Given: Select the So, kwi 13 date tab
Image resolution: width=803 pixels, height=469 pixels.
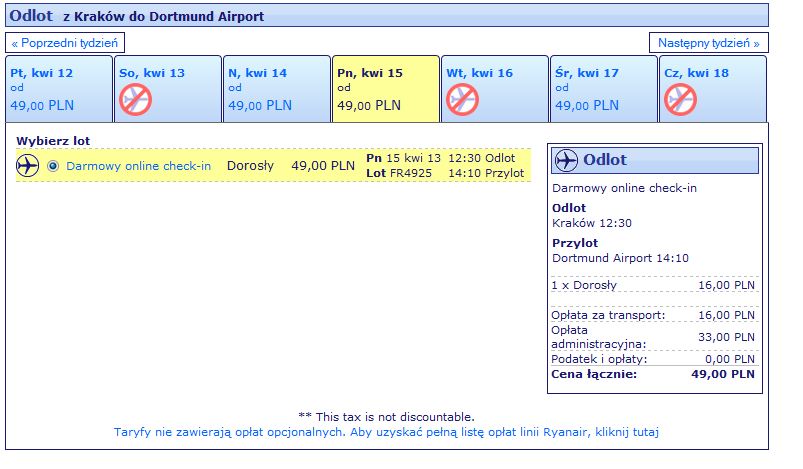Looking at the screenshot, I should click(168, 89).
